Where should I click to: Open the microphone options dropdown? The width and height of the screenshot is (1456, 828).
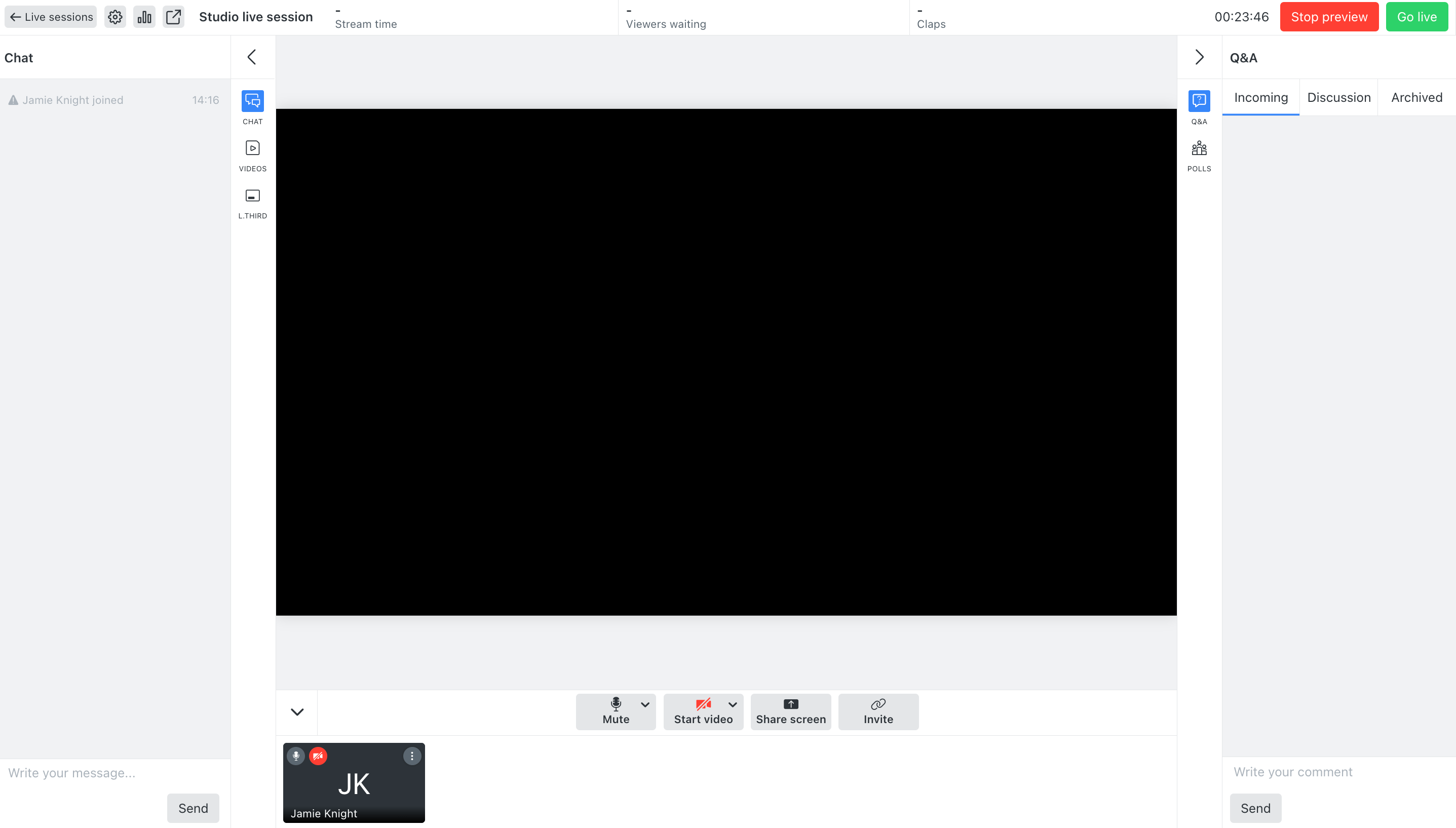(645, 705)
